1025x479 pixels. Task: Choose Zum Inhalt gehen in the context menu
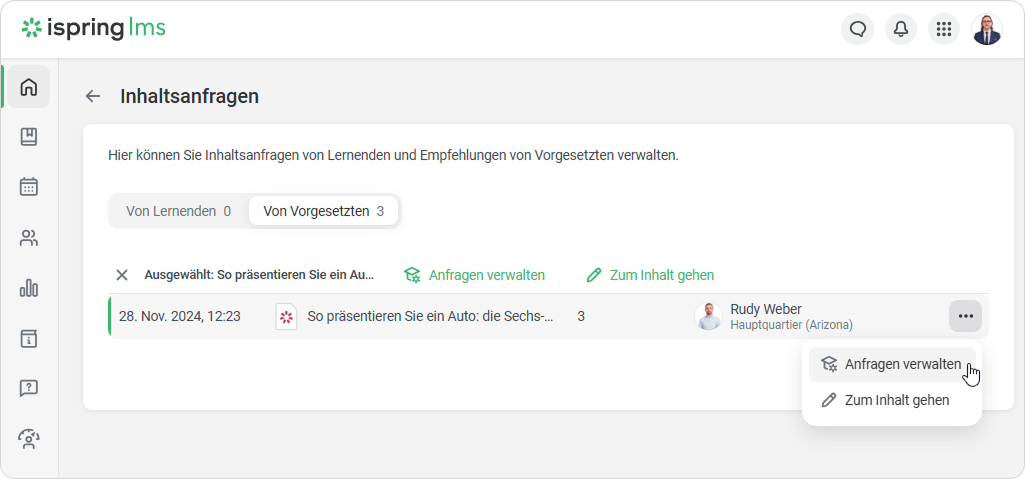[x=885, y=400]
